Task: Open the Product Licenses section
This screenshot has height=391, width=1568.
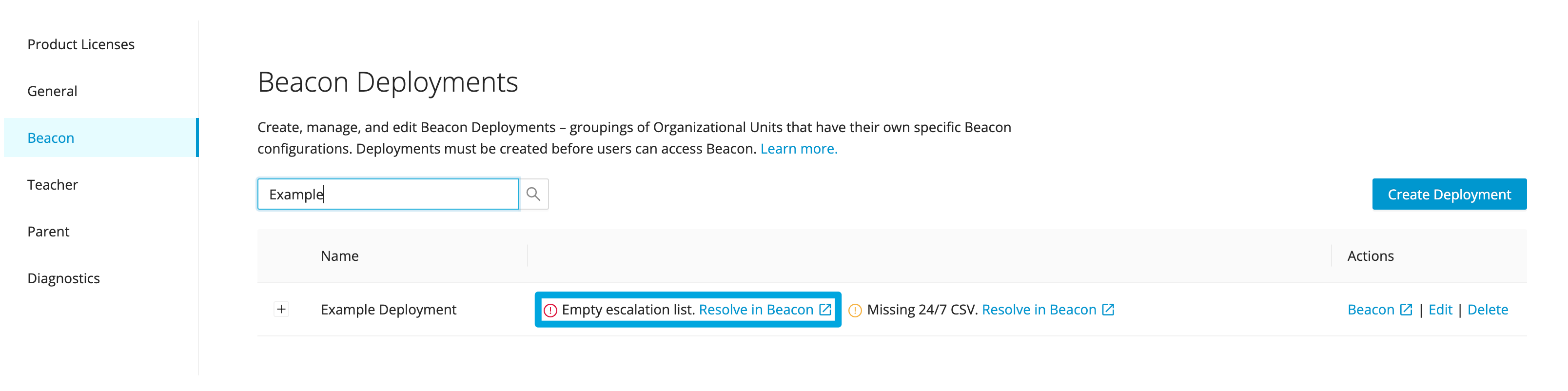Action: 80,43
